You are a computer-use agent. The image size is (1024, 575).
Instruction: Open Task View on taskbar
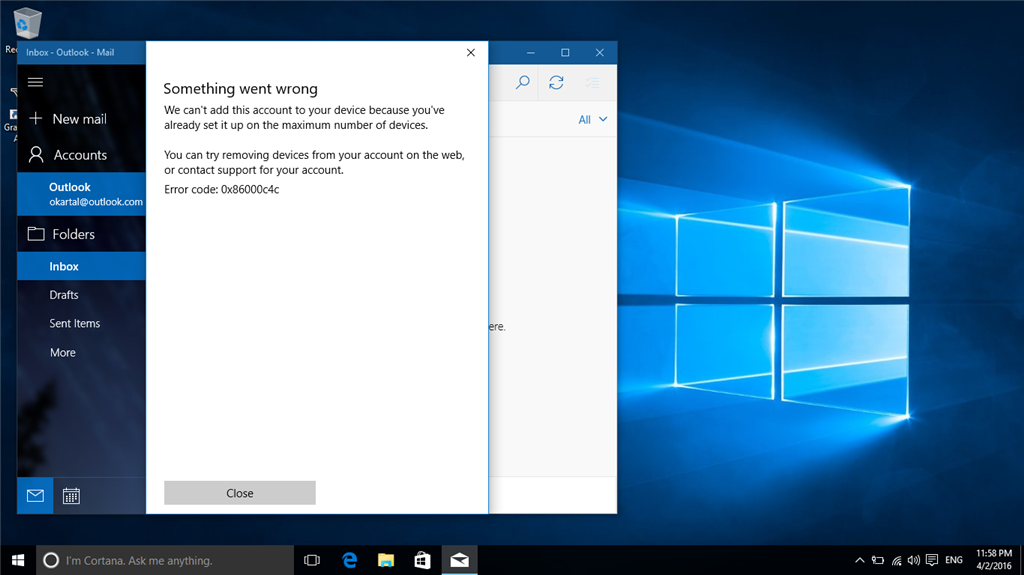312,560
